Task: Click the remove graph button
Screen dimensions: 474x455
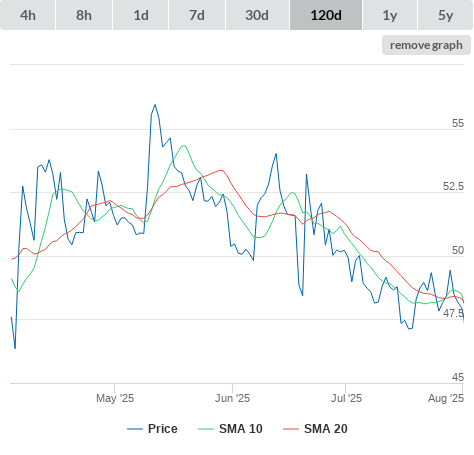Action: coord(426,45)
